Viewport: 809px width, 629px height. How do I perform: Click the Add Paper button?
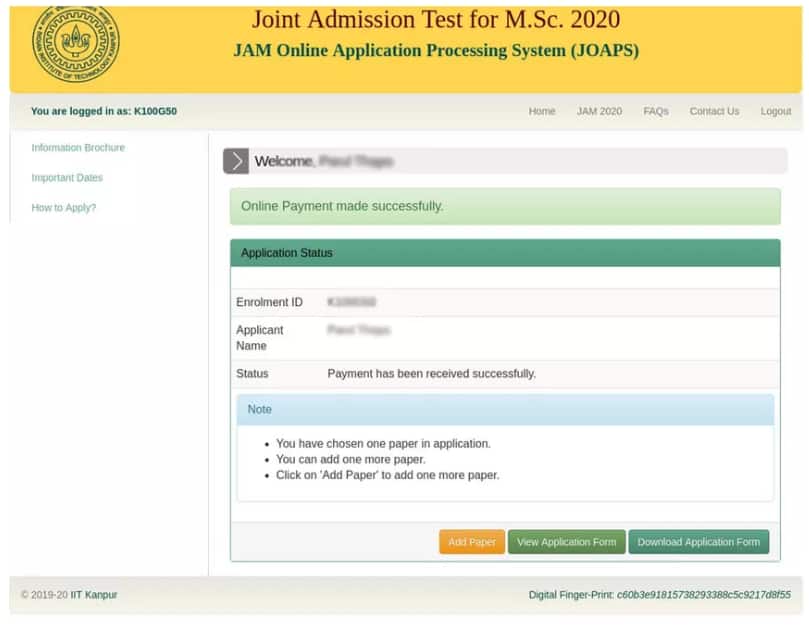pos(471,541)
